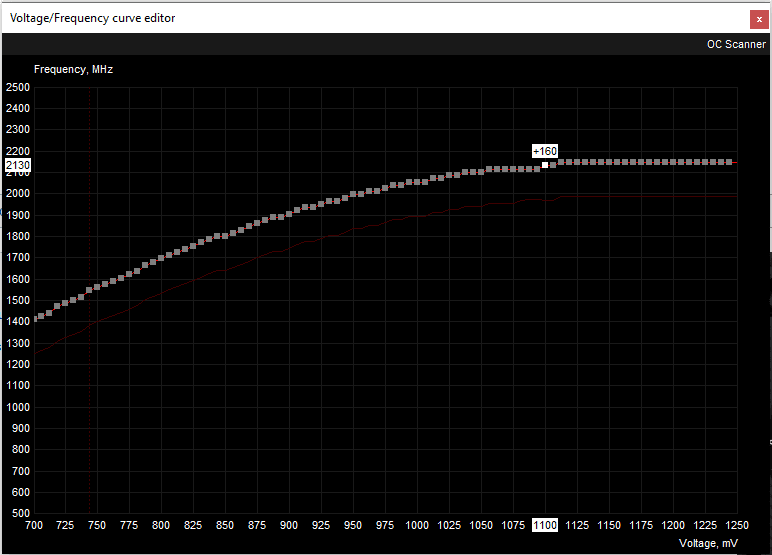Click the 700 voltage axis label

34,525
